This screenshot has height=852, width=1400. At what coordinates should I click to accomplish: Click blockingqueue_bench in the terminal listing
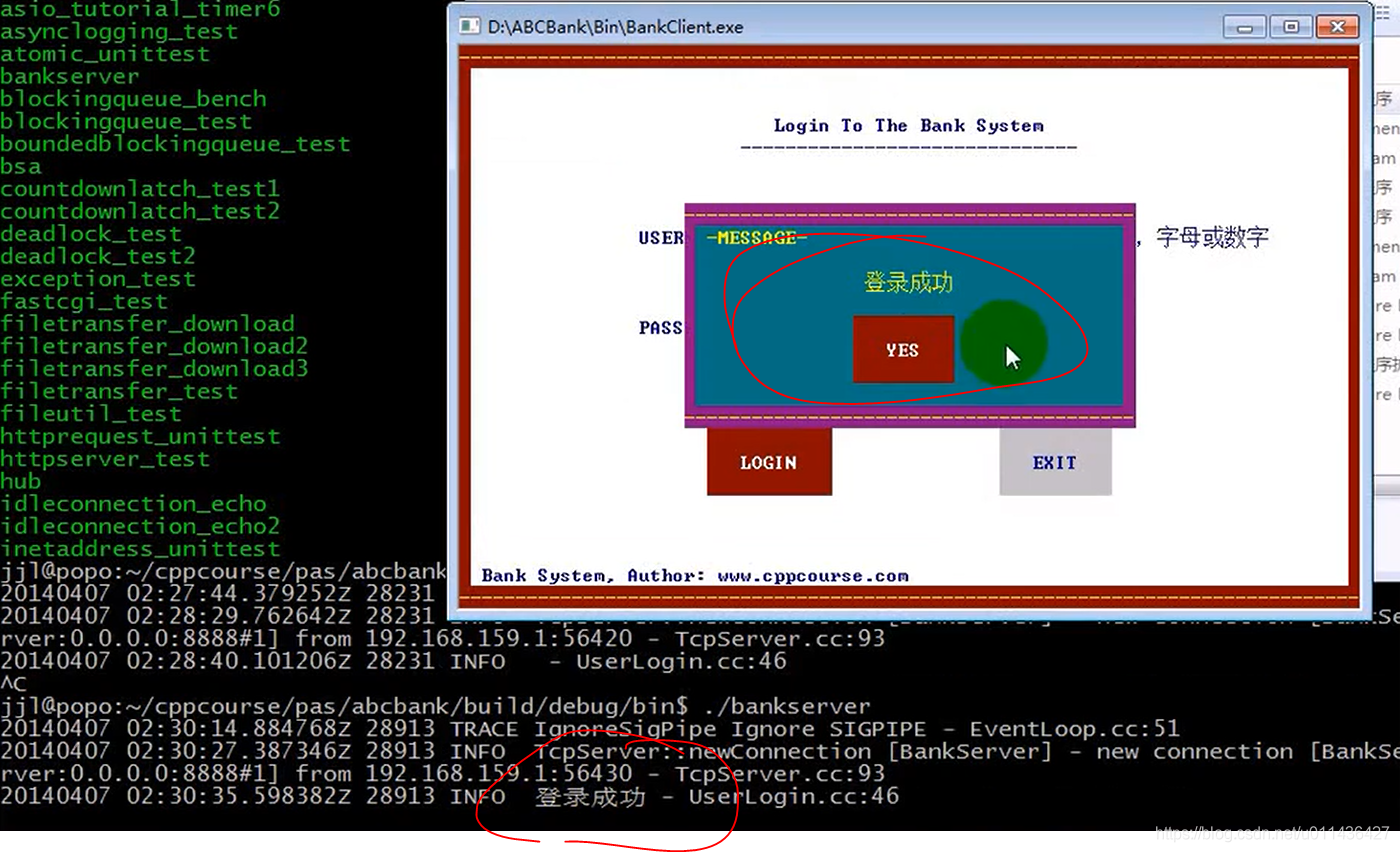tap(133, 99)
